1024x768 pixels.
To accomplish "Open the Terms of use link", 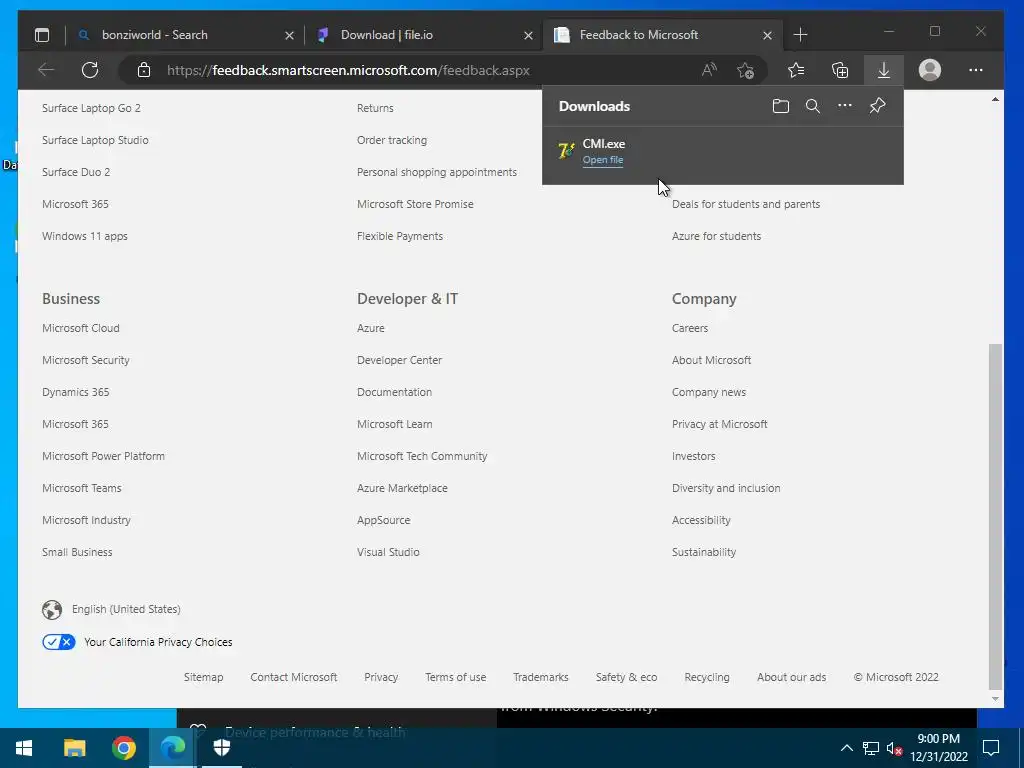I will coord(456,677).
